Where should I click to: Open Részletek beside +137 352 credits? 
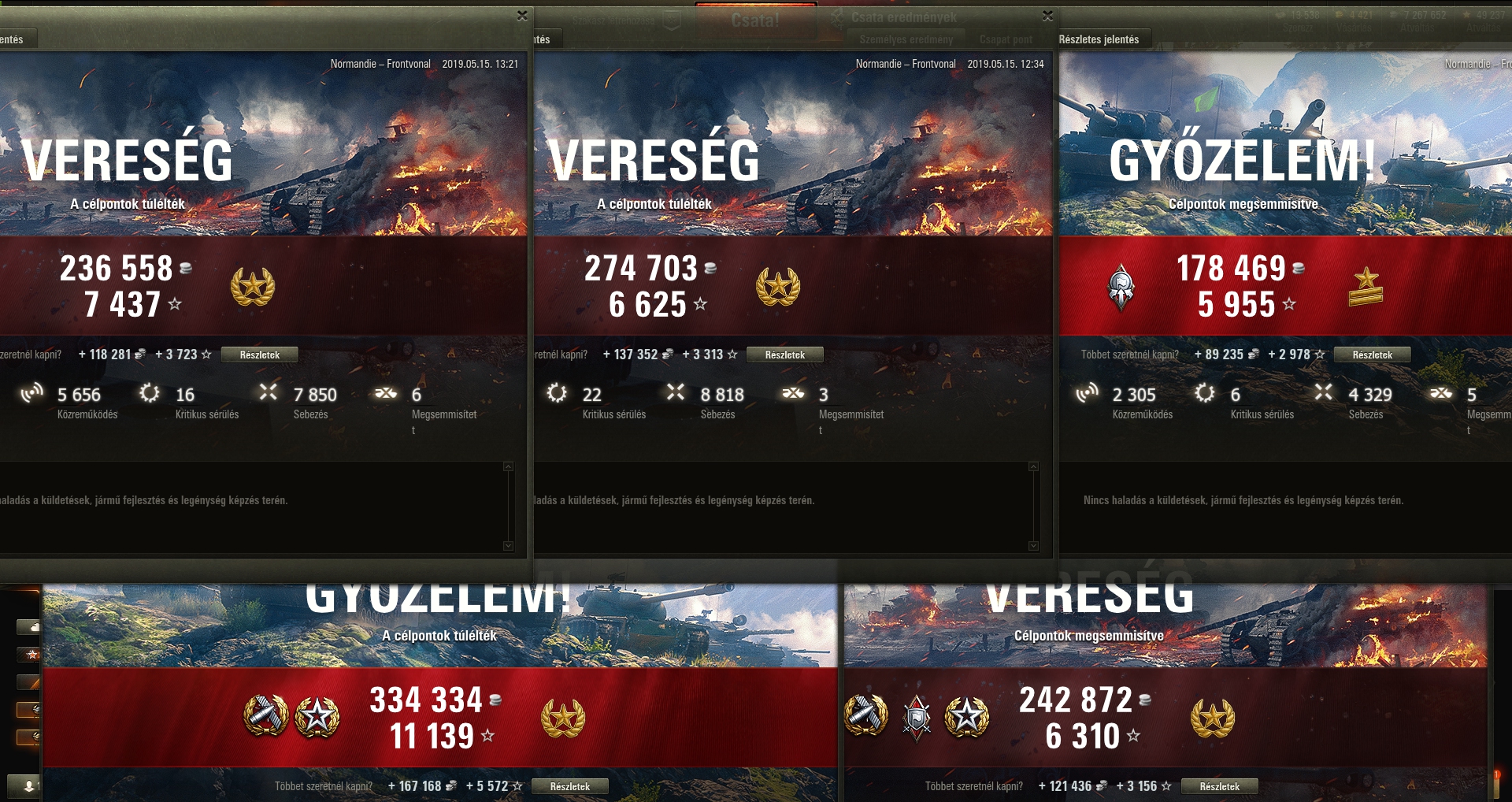pos(785,355)
